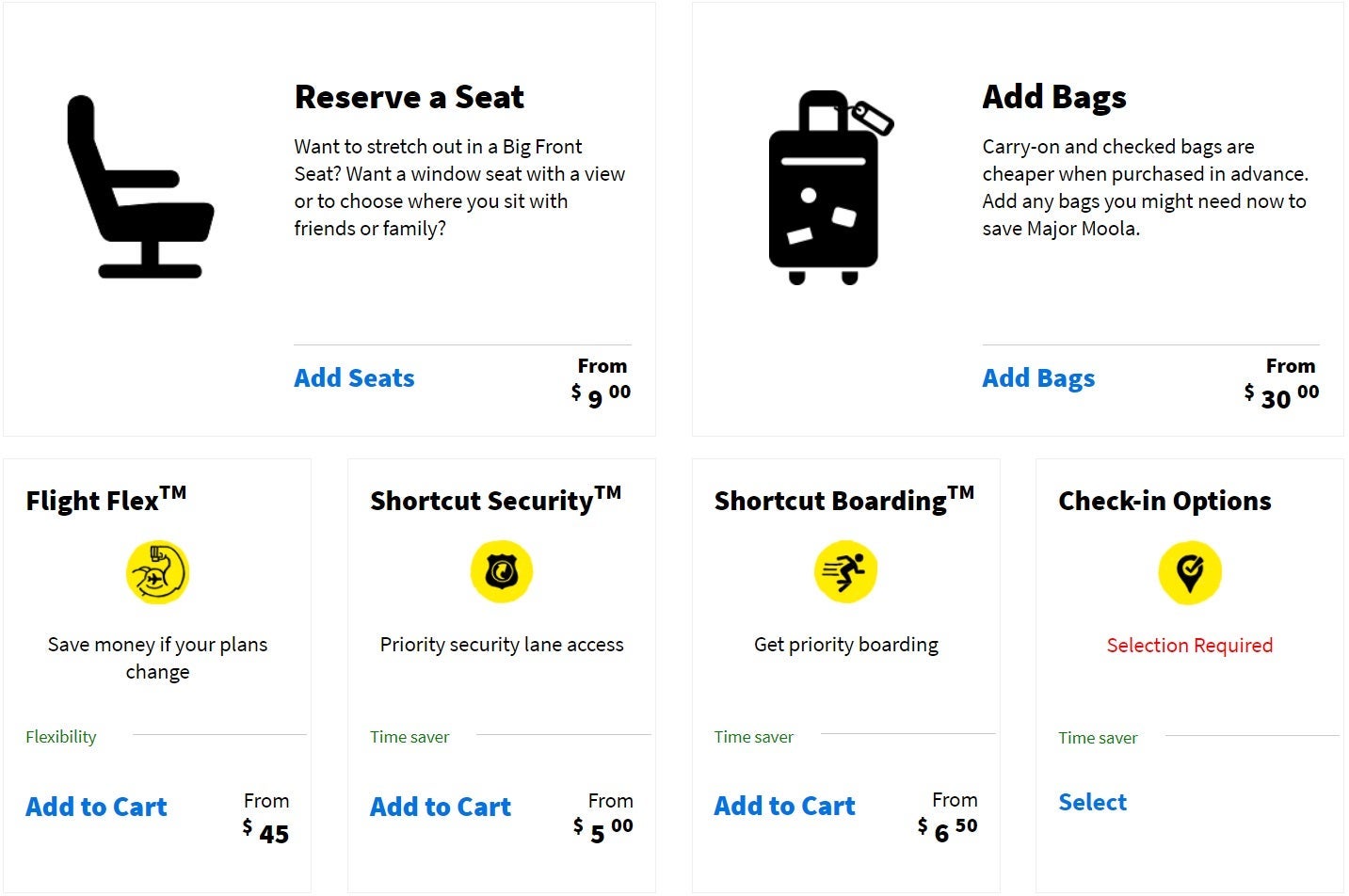The height and width of the screenshot is (896, 1349).
Task: Click the Shortcut Boarding running man icon
Action: click(x=845, y=571)
